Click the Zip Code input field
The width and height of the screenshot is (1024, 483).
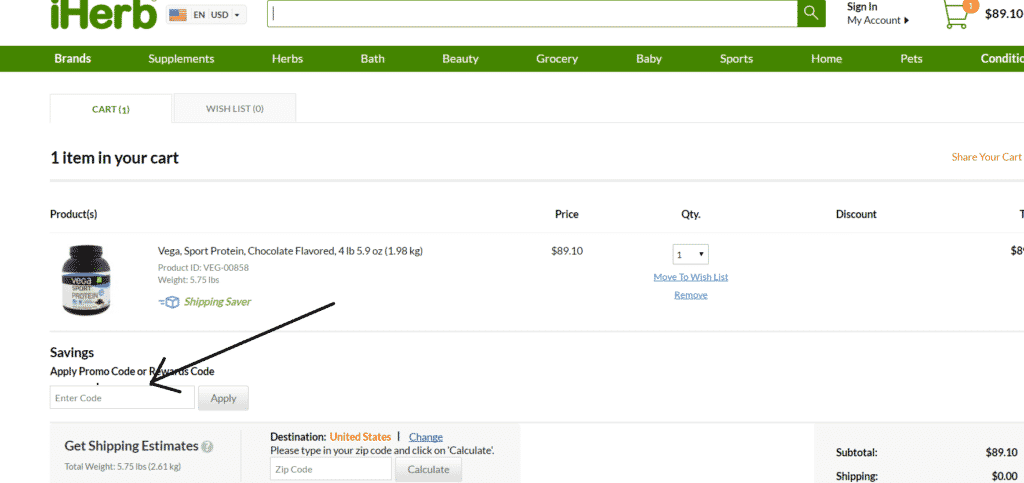pos(330,469)
